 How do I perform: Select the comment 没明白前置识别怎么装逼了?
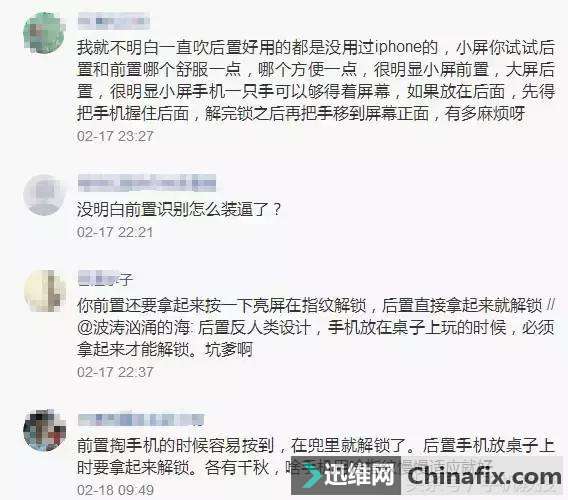[x=179, y=209]
